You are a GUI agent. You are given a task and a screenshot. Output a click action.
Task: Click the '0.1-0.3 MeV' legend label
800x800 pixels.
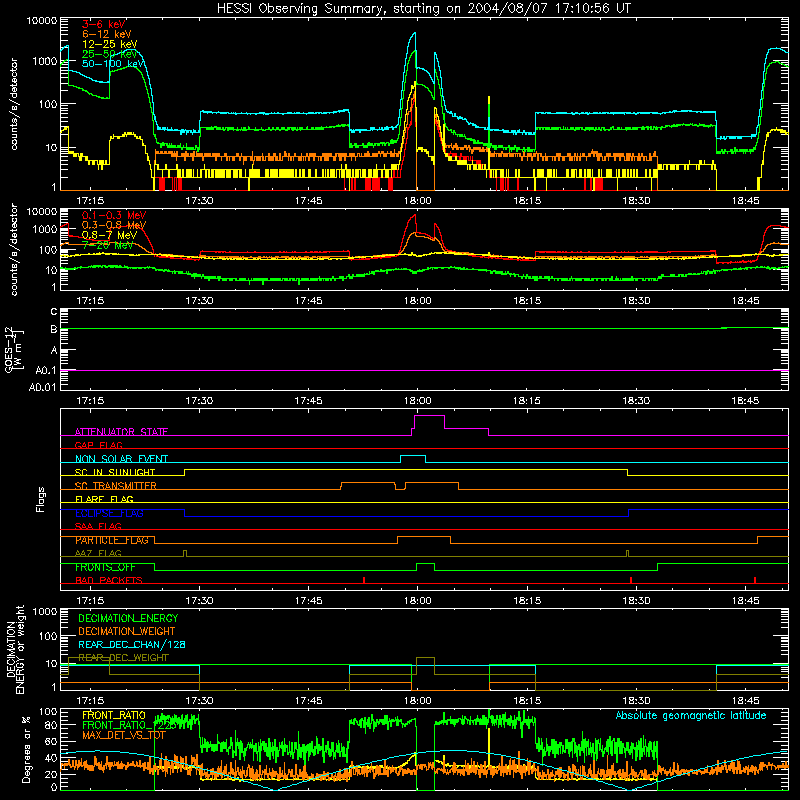(x=114, y=215)
